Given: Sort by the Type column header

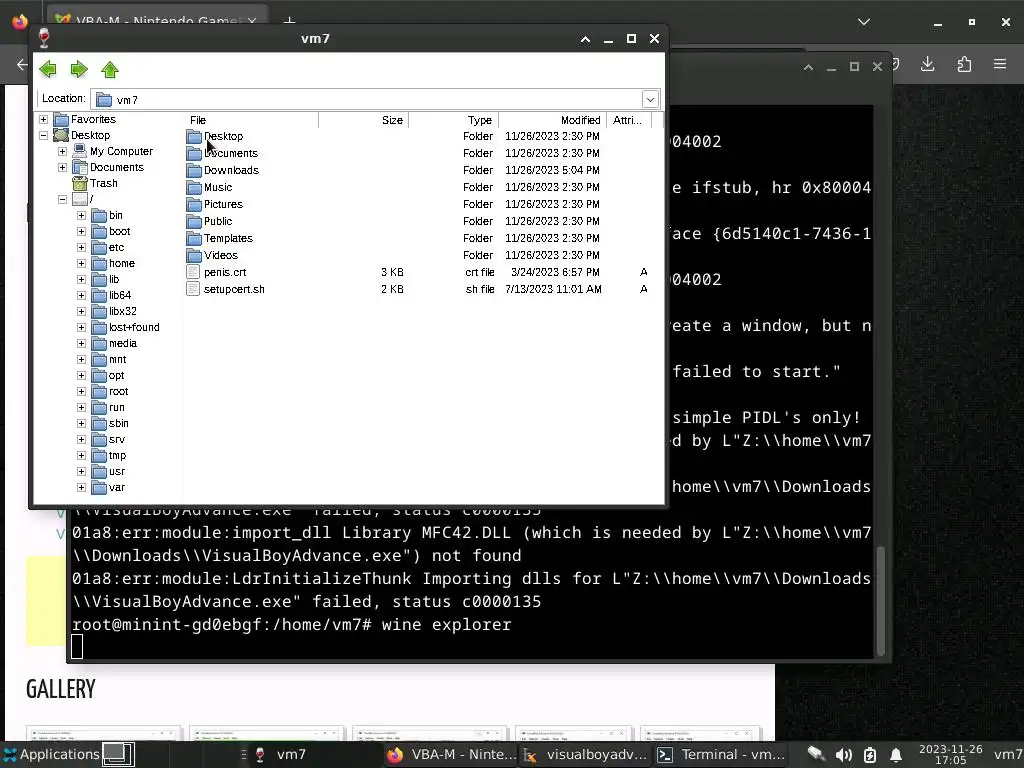Looking at the screenshot, I should pos(453,120).
